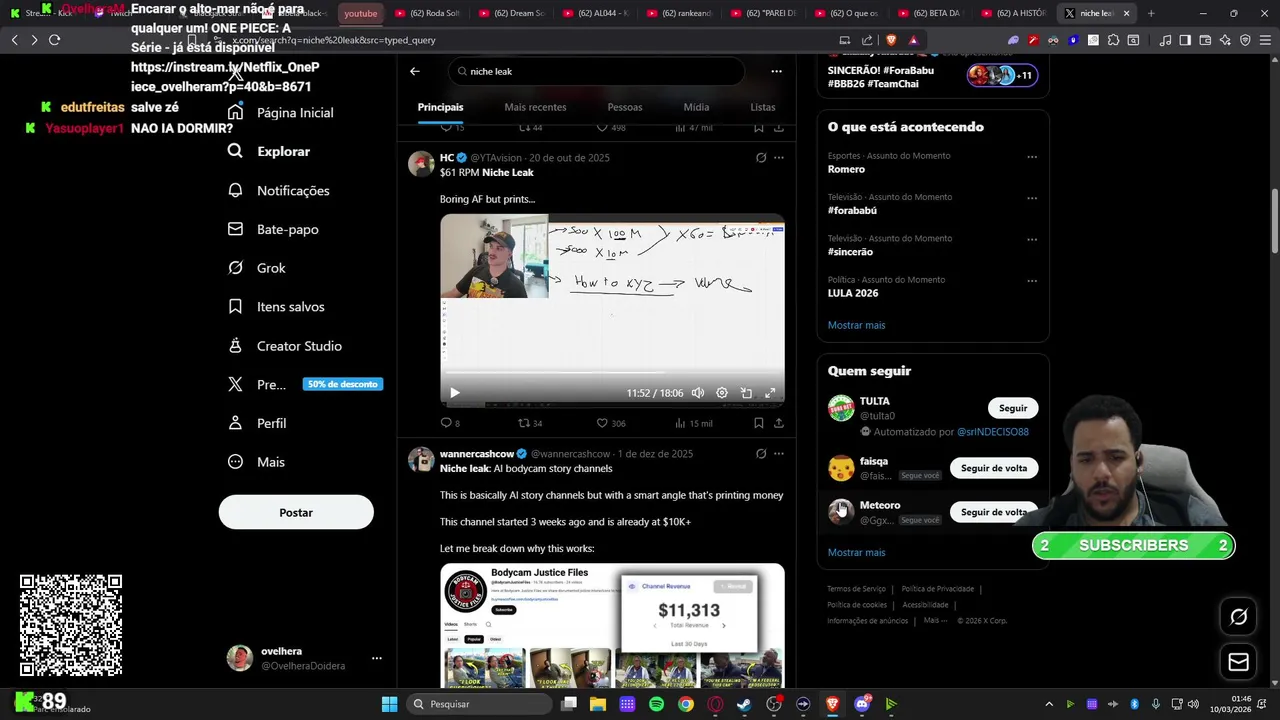Click Grok icon on wannercashcow post
1280x720 pixels.
pos(761,454)
